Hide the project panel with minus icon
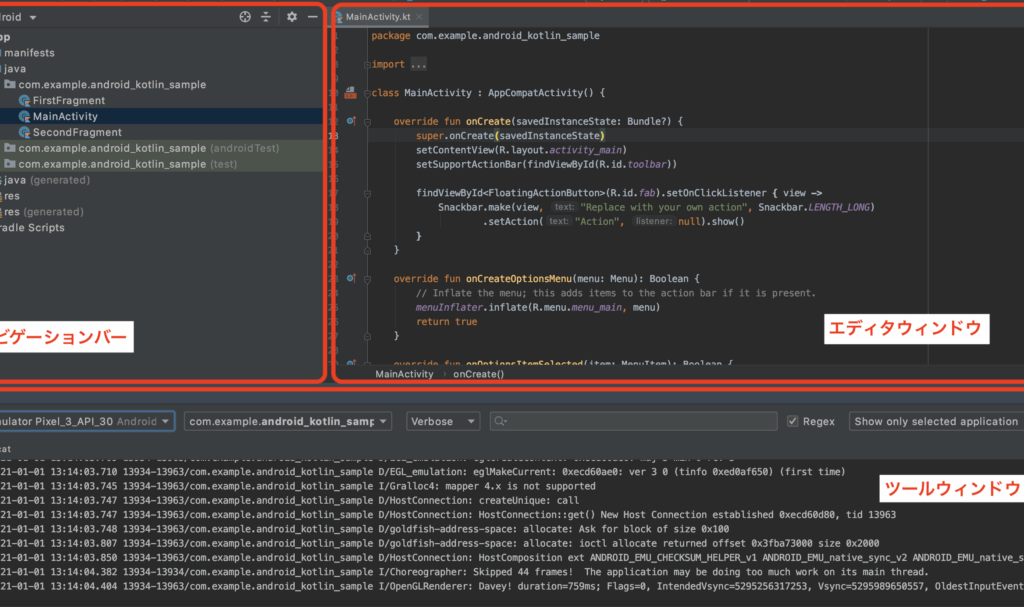Image resolution: width=1024 pixels, height=607 pixels. click(x=313, y=17)
